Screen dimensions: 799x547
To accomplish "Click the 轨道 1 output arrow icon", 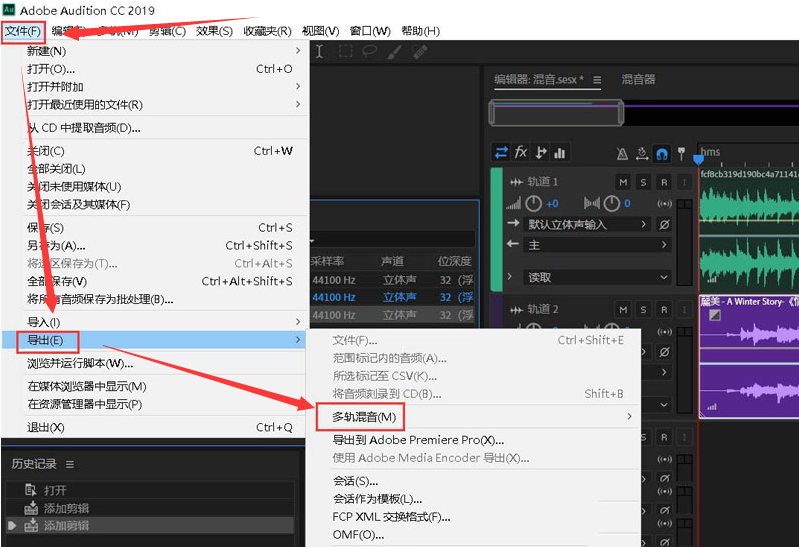I will click(513, 244).
